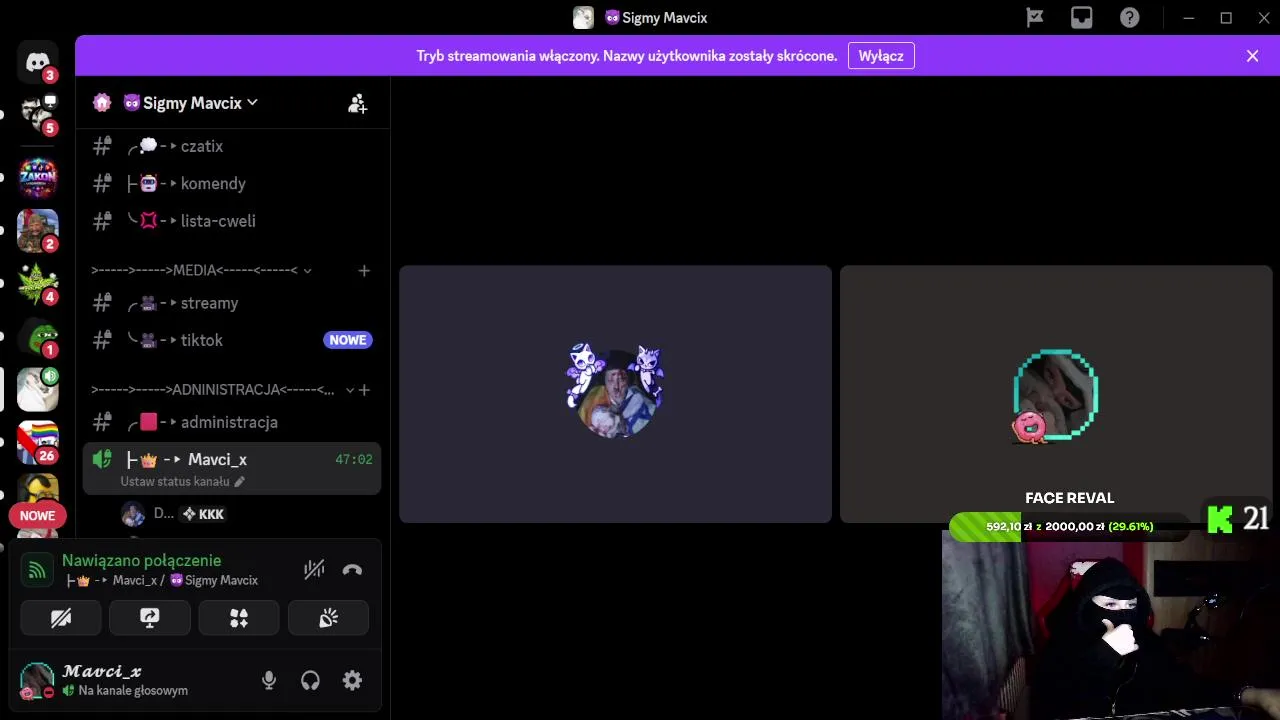Open the rainbow flag server with 26 notifications
1280x720 pixels.
[x=38, y=442]
